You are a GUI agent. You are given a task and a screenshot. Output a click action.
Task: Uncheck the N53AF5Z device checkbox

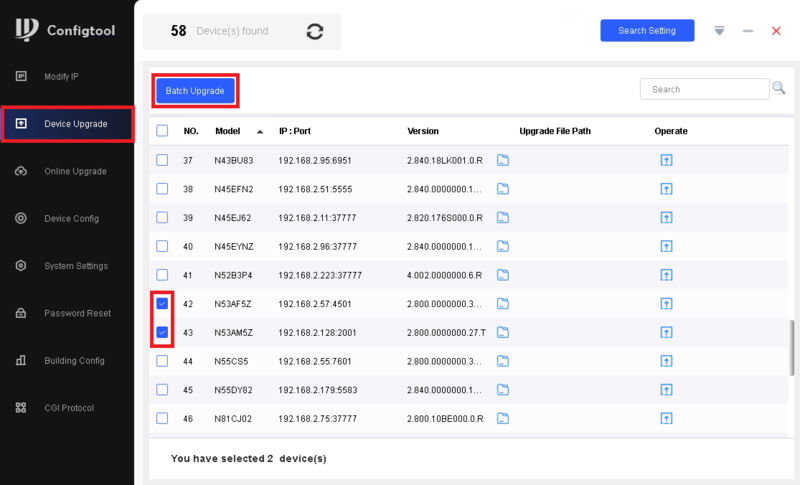162,303
